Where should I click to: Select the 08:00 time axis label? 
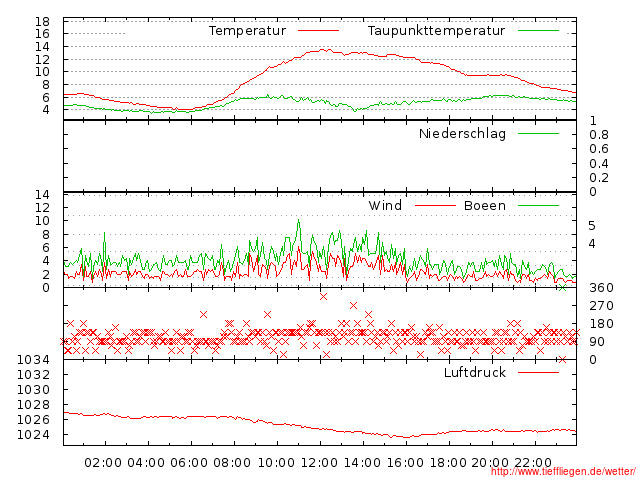coord(232,463)
